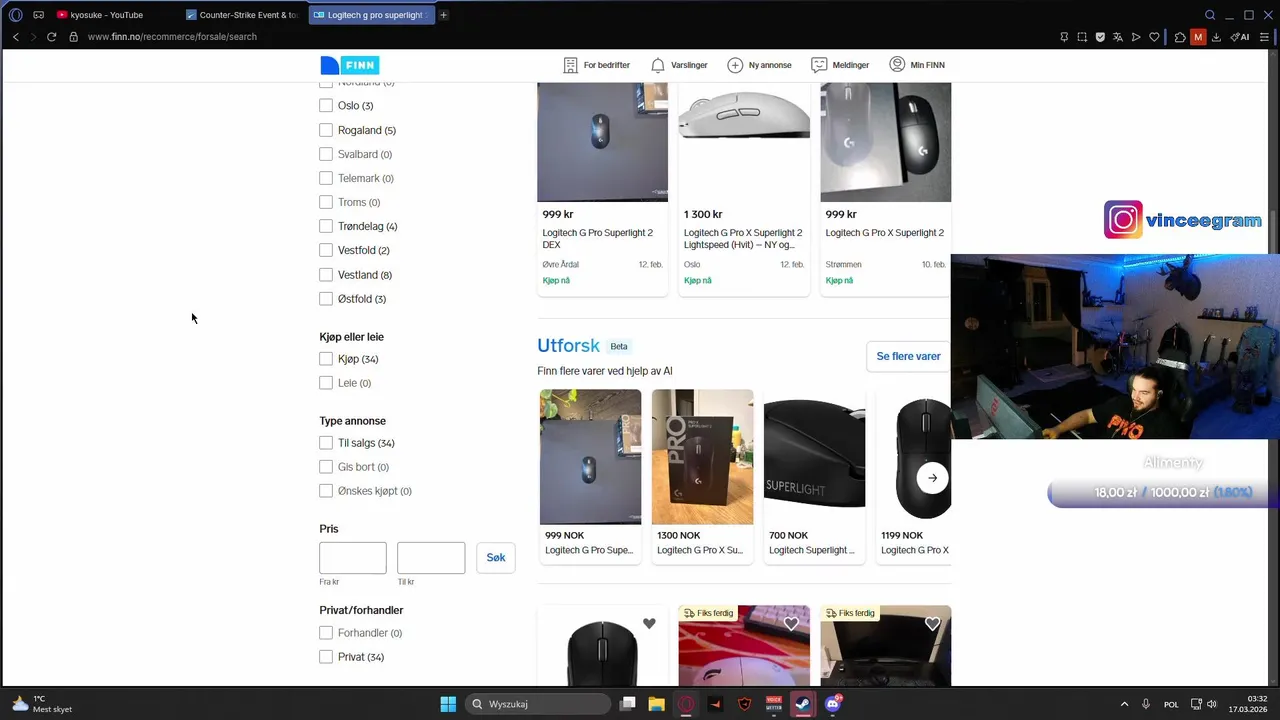Screen dimensions: 1280x720
Task: Reload the page with the refresh icon
Action: pyautogui.click(x=51, y=37)
